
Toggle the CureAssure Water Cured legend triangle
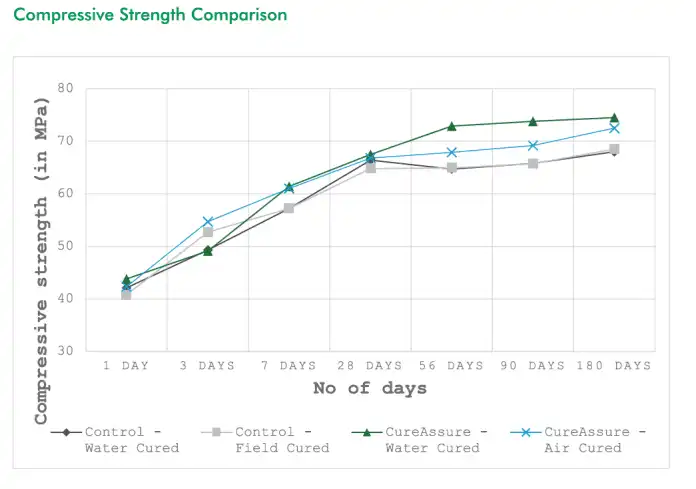367,433
